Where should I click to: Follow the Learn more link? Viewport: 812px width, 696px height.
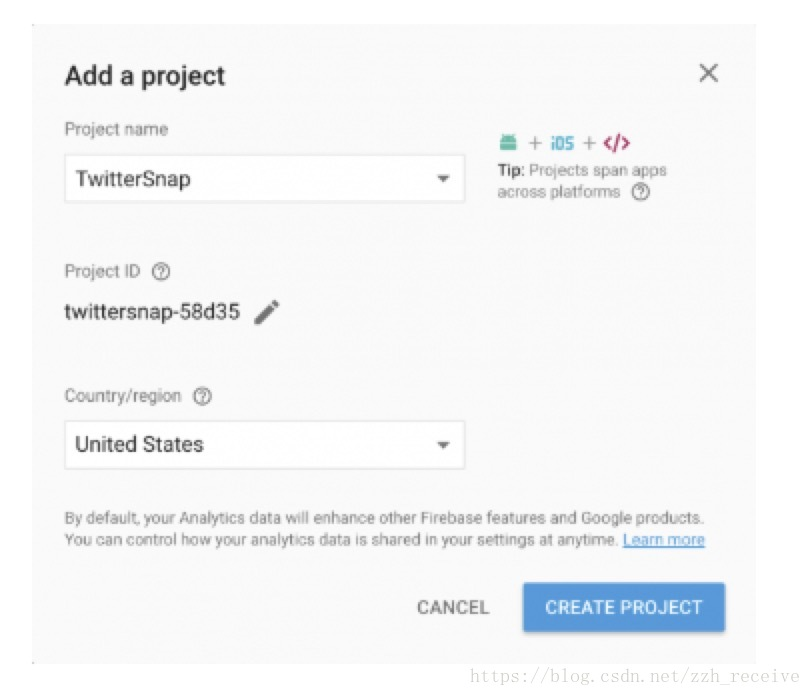coord(663,540)
